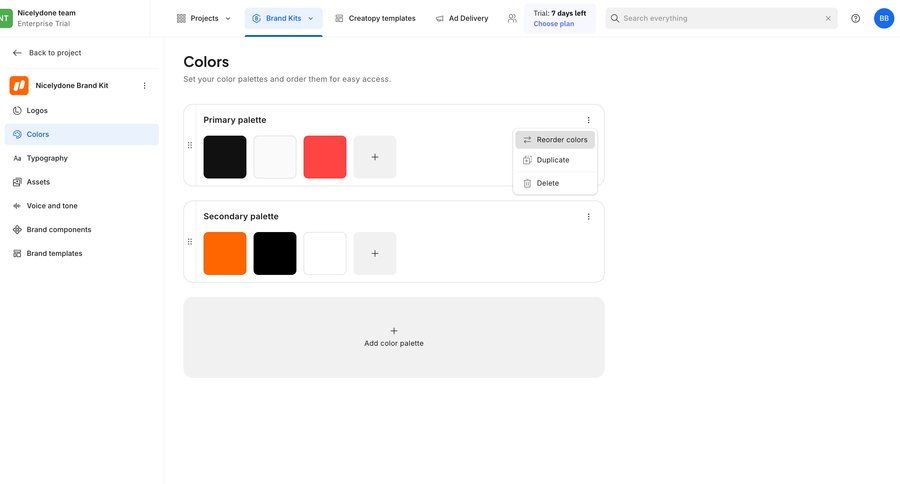Go to Typography section

click(82, 158)
